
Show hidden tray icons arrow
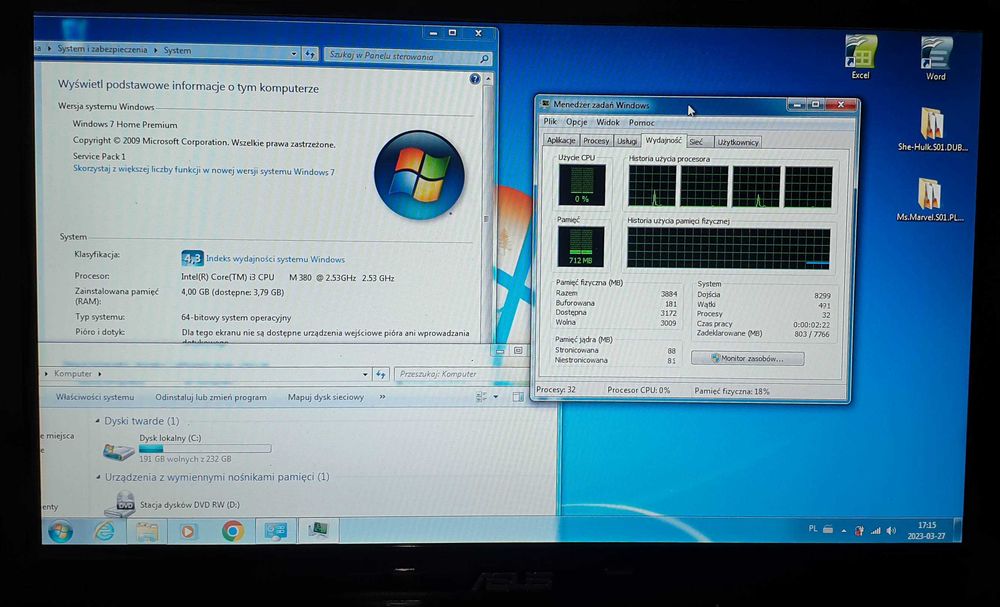point(844,530)
